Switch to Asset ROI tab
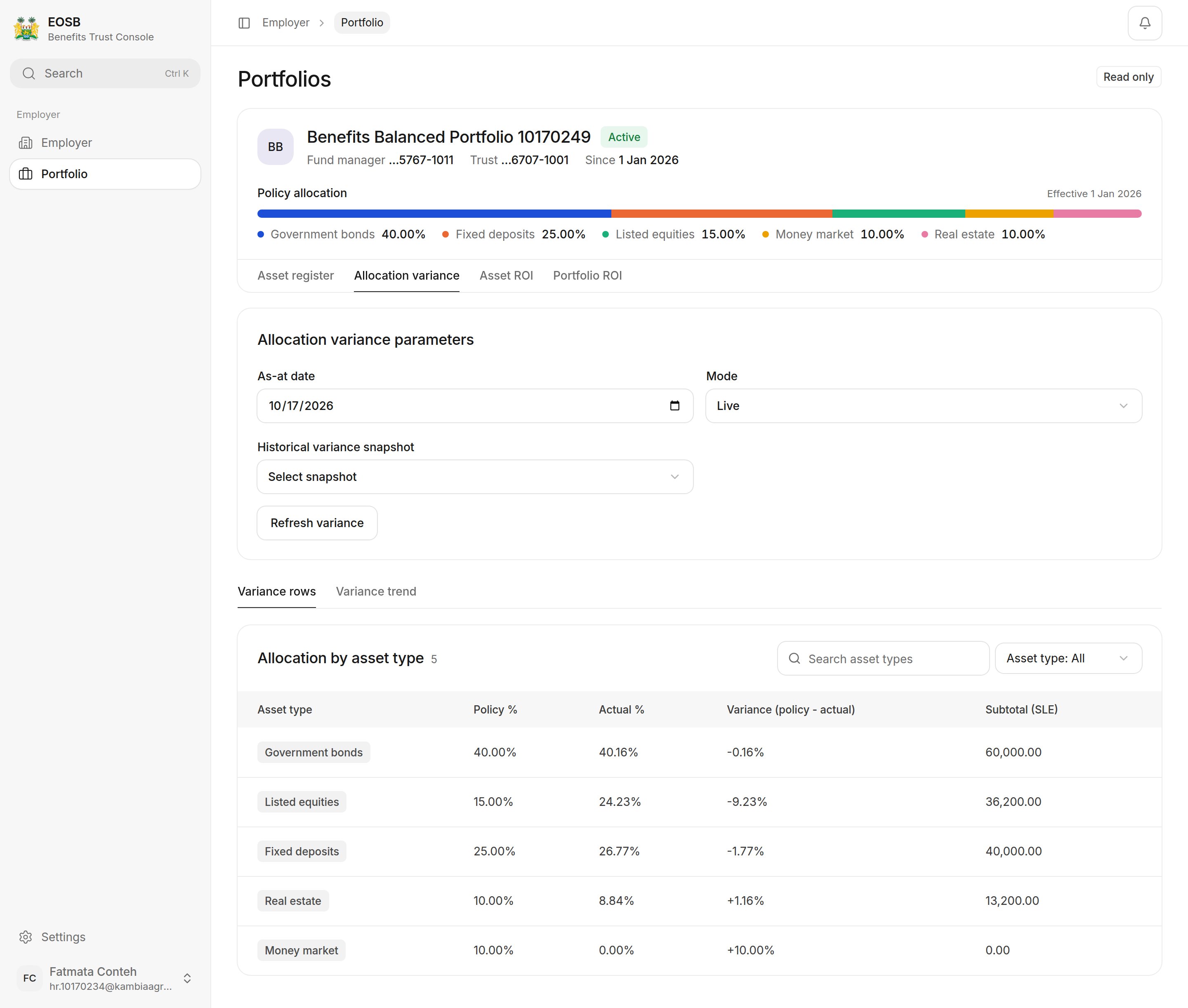The width and height of the screenshot is (1188, 1008). pos(506,276)
